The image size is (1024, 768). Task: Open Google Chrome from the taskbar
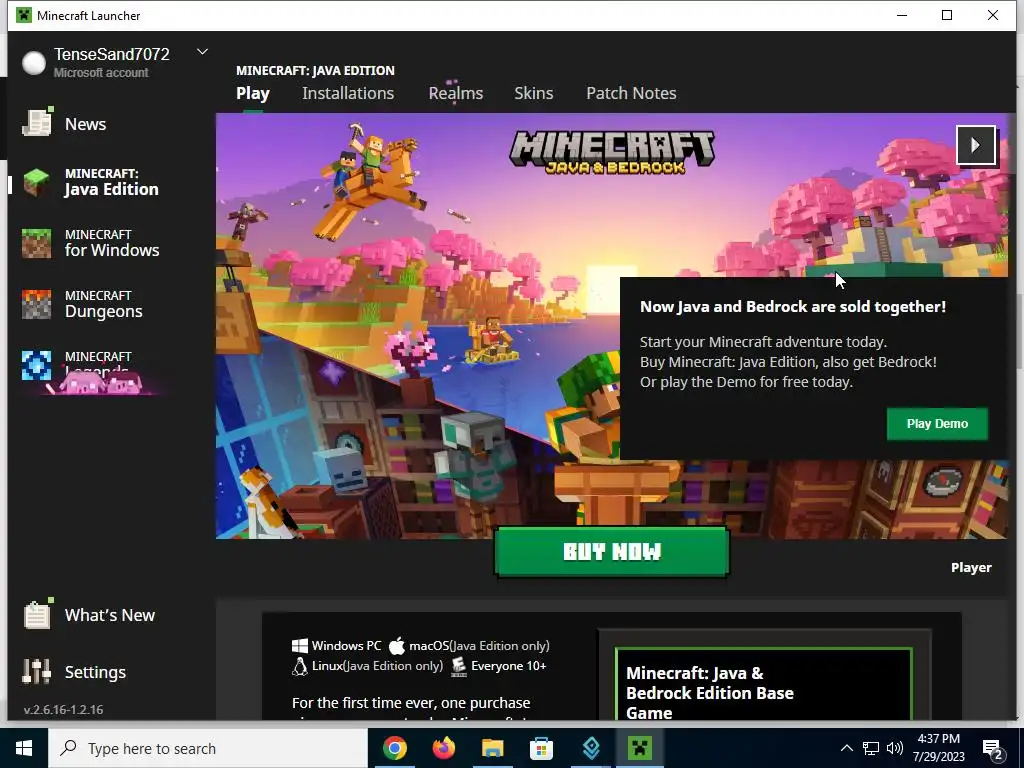click(394, 748)
